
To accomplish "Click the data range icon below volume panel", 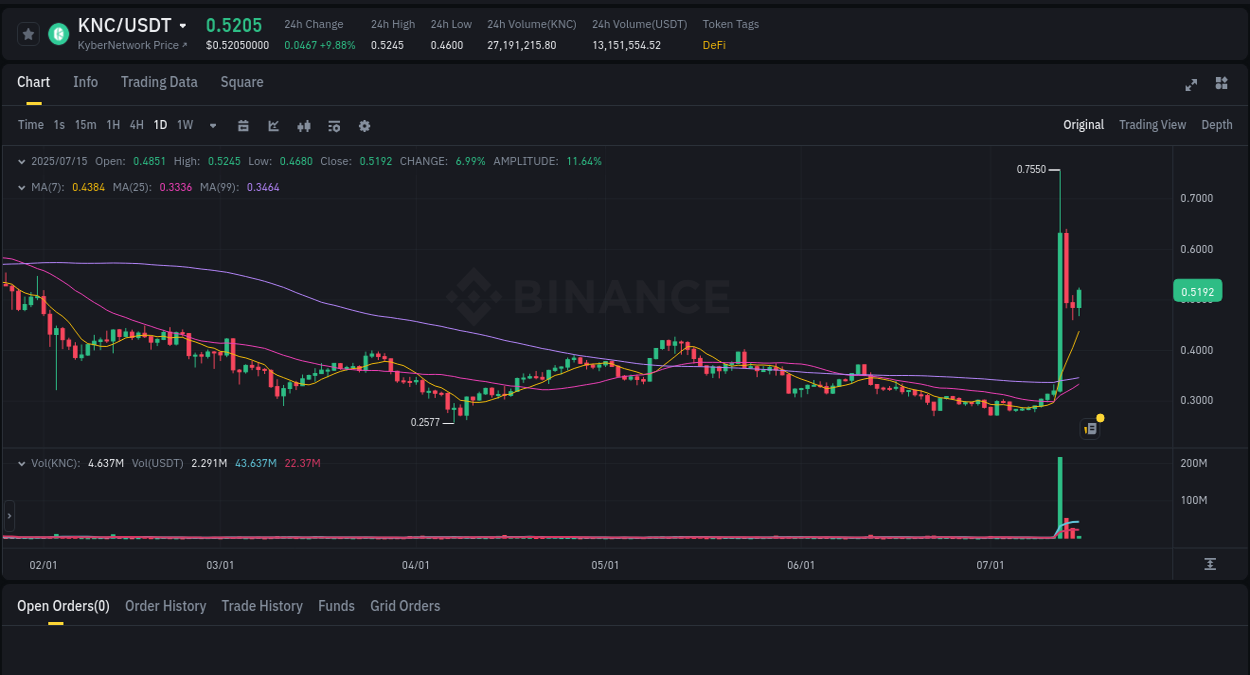I will pyautogui.click(x=1208, y=564).
